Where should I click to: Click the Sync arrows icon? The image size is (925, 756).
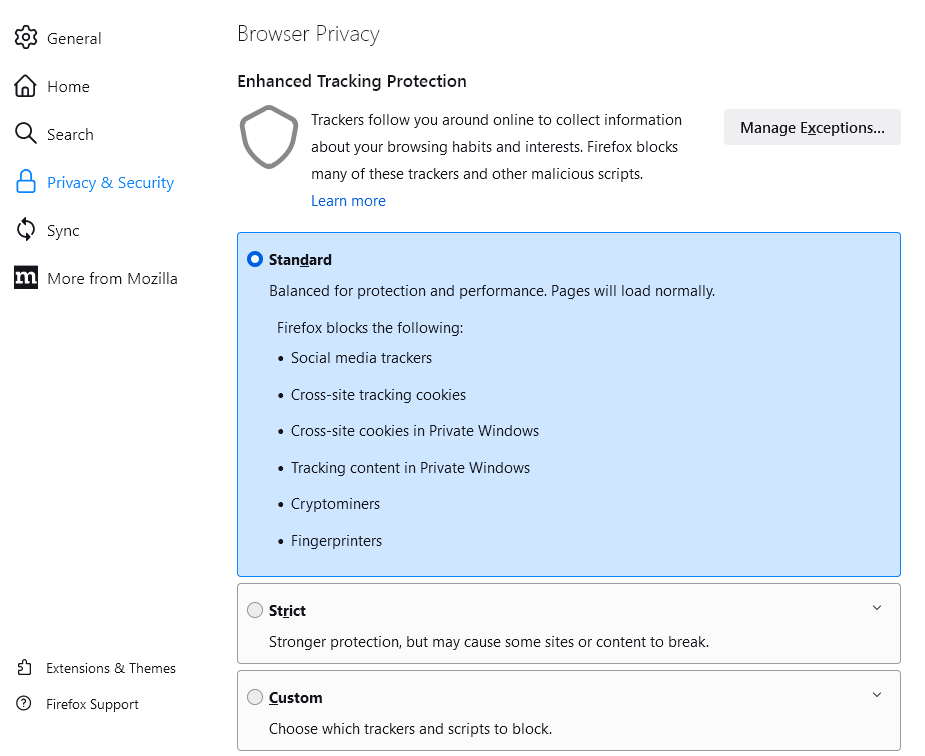click(26, 230)
